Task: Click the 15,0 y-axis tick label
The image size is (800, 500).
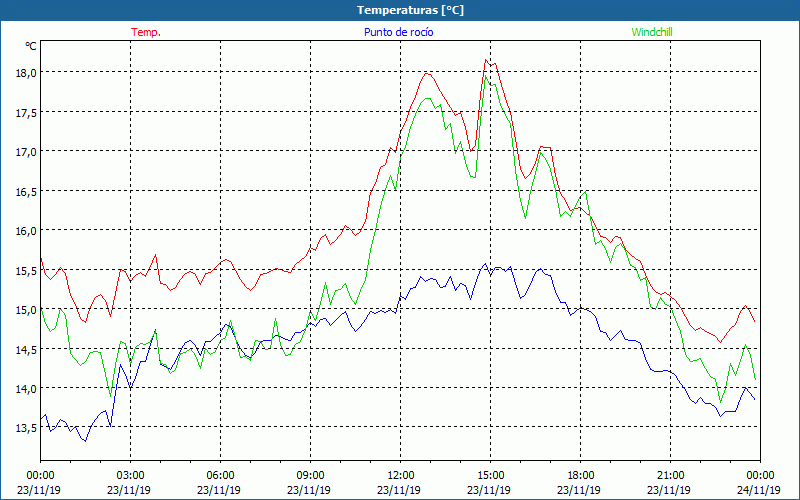Action: [x=24, y=309]
